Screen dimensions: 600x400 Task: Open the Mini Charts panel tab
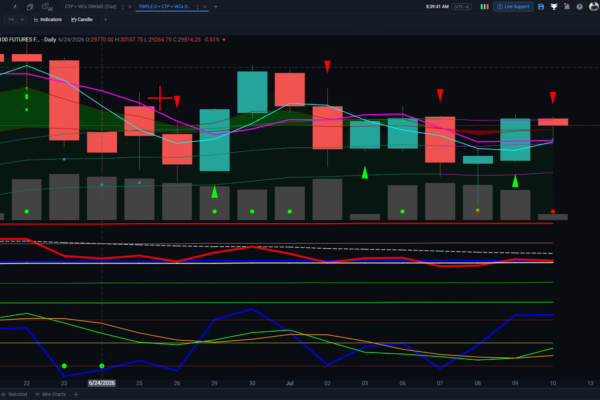click(51, 394)
